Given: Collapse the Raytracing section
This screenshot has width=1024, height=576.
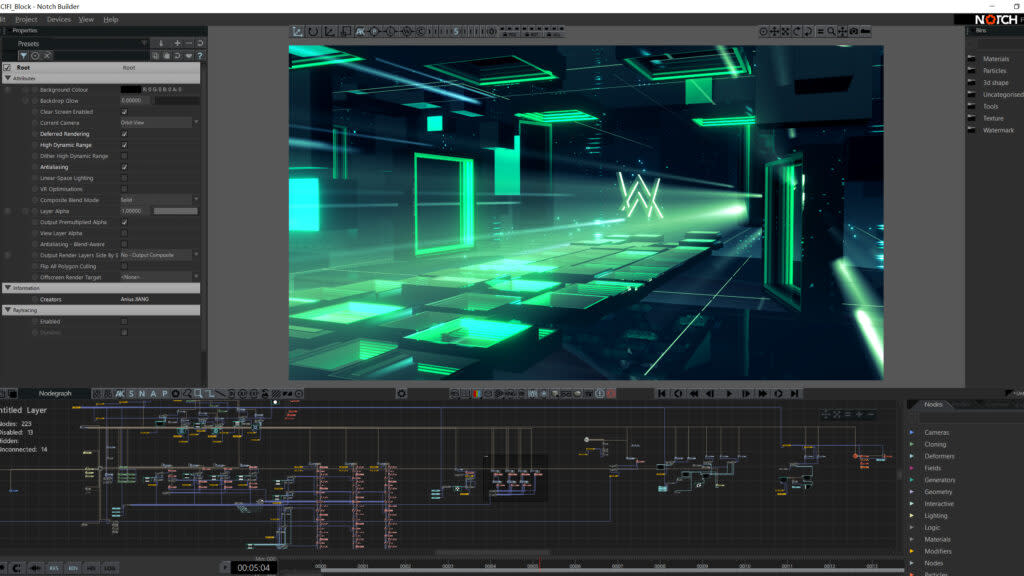Looking at the screenshot, I should point(8,310).
